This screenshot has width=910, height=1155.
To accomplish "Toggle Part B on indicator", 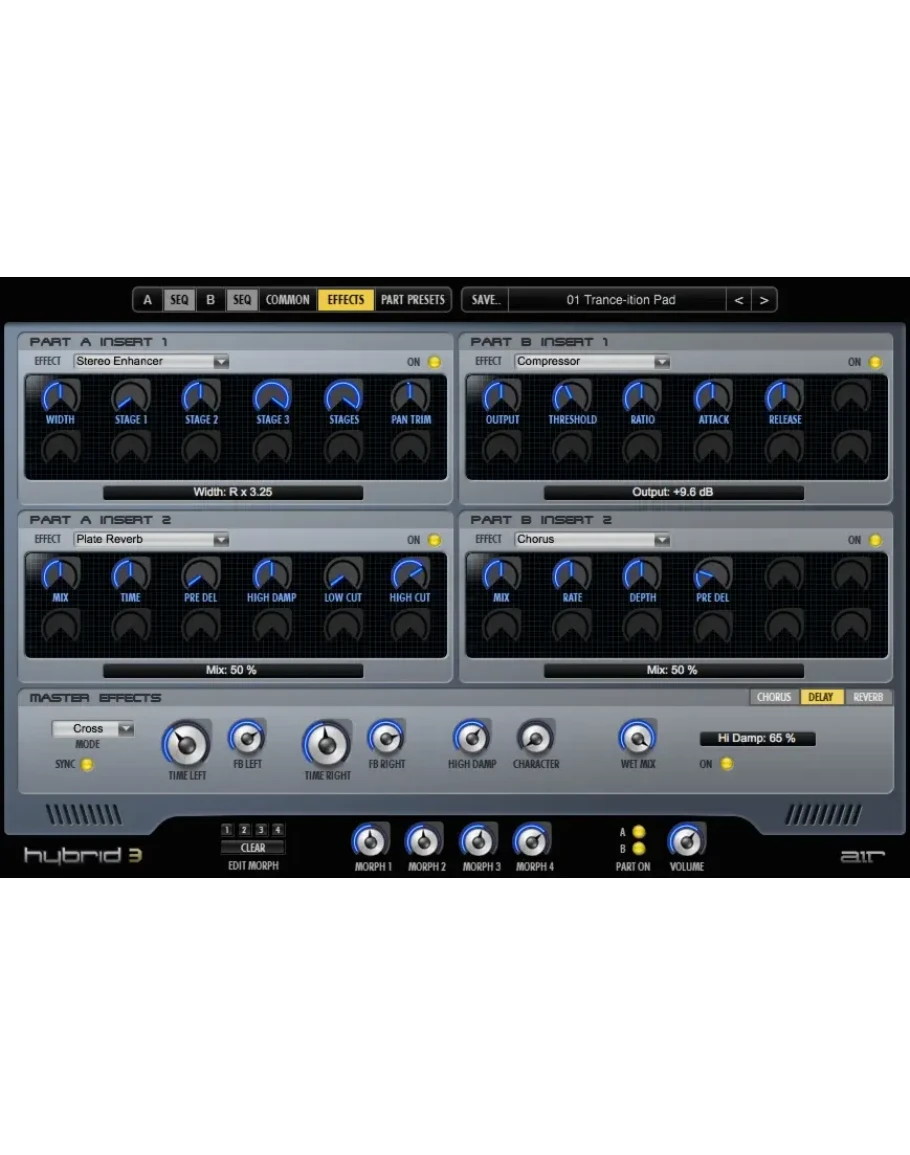I will point(639,849).
